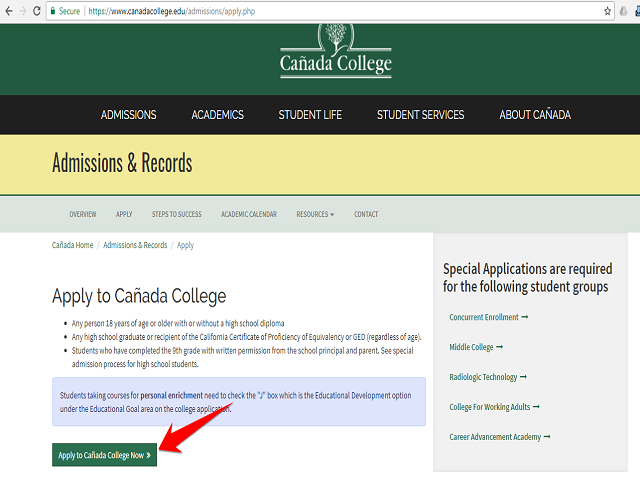Click the browser forward arrow

[x=23, y=11]
